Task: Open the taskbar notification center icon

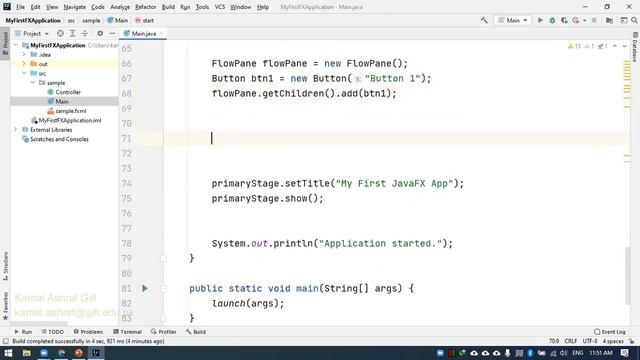Action: click(624, 353)
